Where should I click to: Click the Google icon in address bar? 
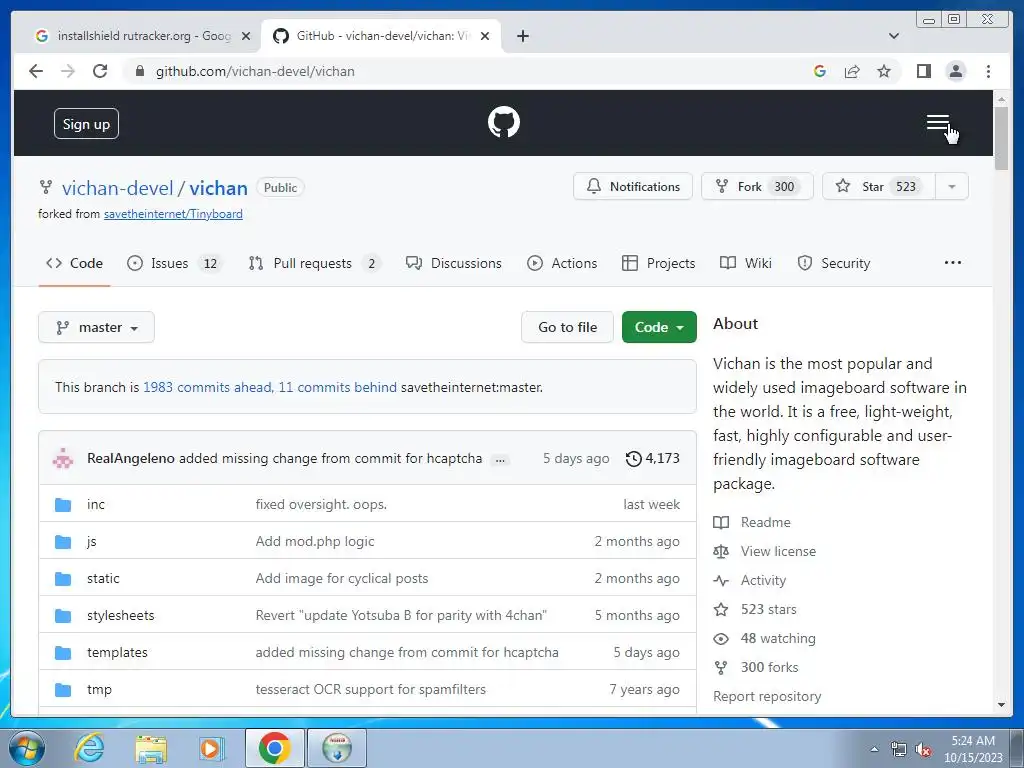click(x=820, y=71)
